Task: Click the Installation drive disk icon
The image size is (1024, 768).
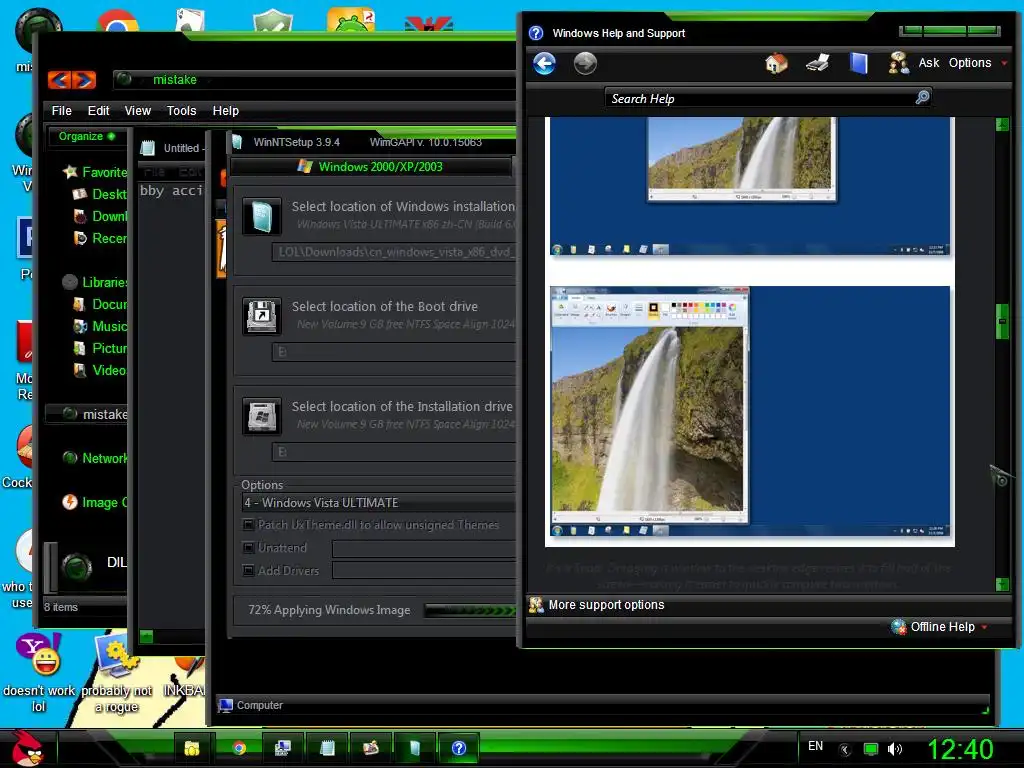Action: point(262,416)
